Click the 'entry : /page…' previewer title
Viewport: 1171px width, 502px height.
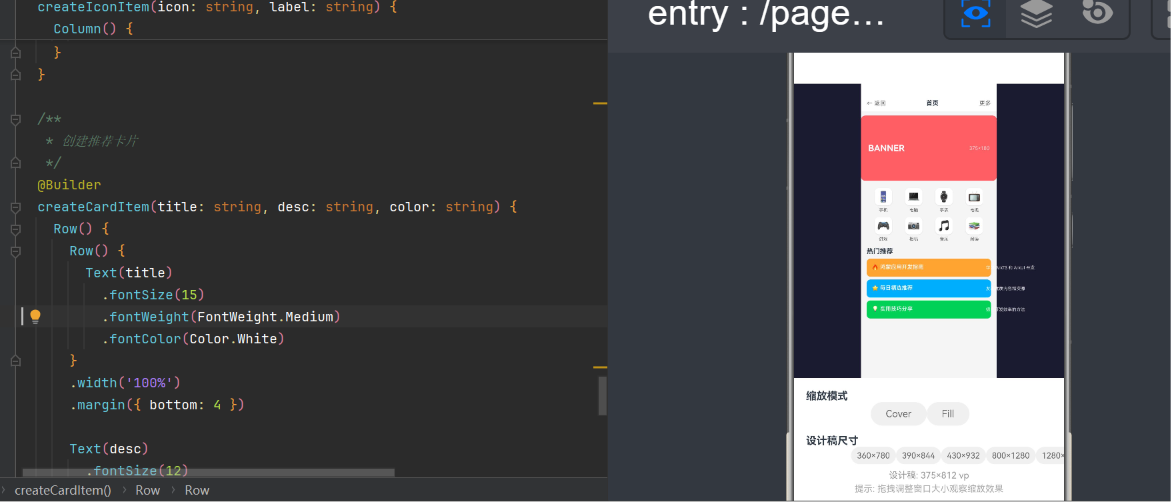pos(766,14)
